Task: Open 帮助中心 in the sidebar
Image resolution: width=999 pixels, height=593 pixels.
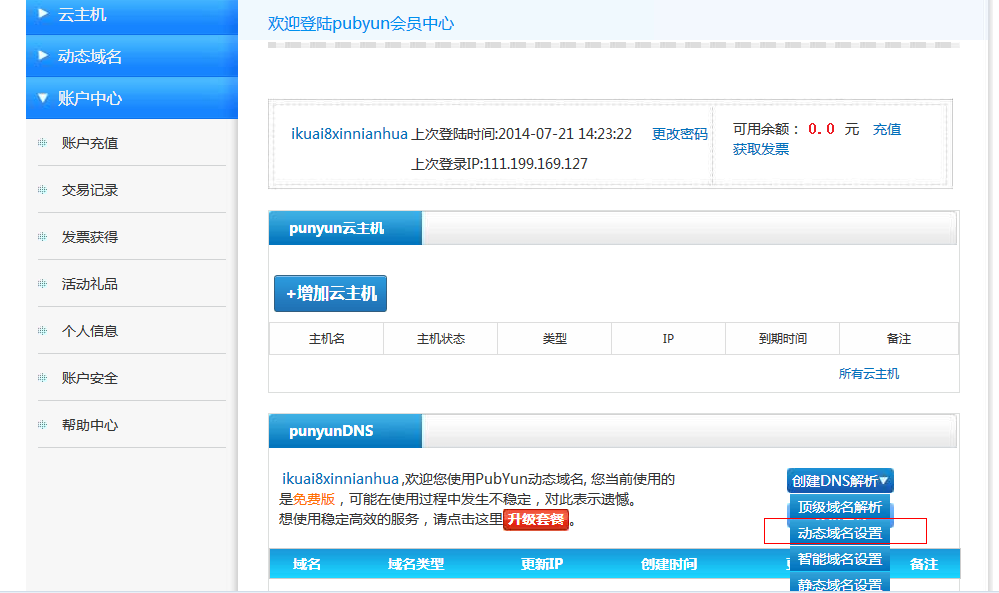Action: [x=90, y=425]
